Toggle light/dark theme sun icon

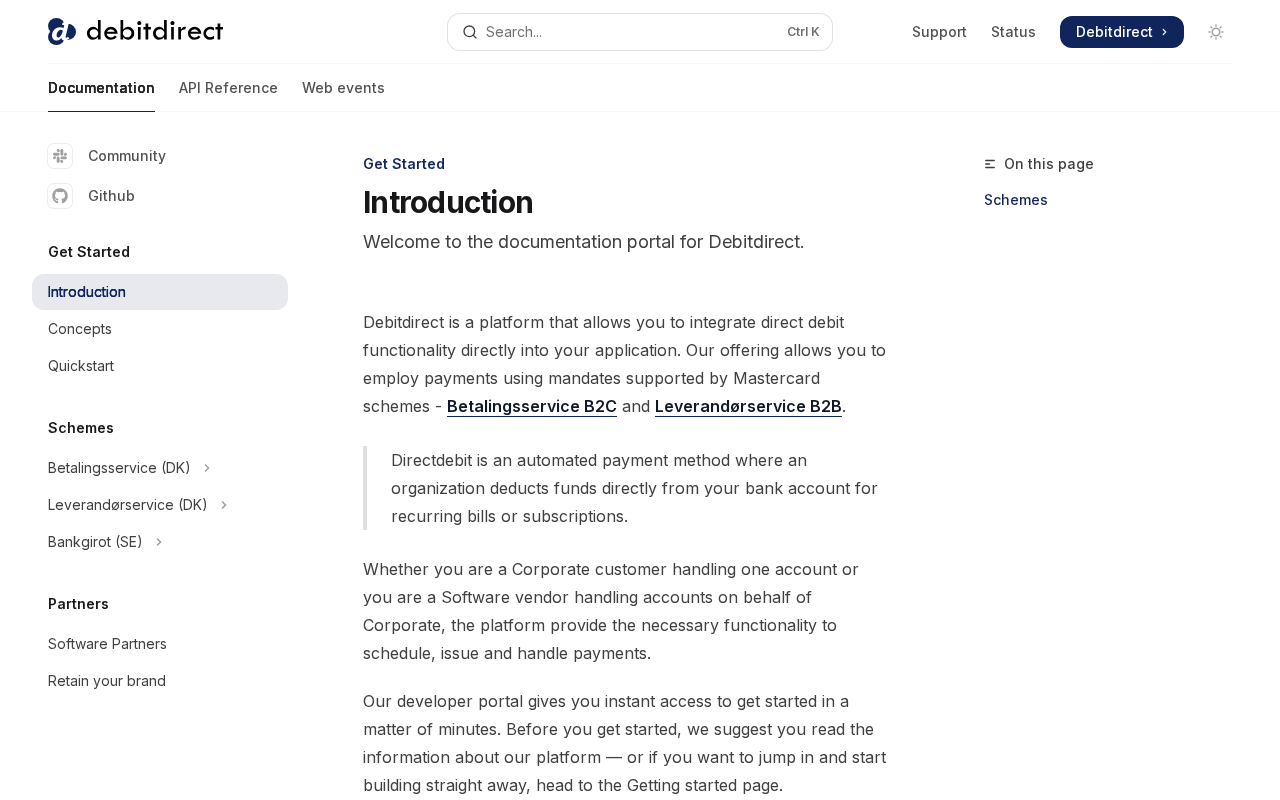(1216, 32)
